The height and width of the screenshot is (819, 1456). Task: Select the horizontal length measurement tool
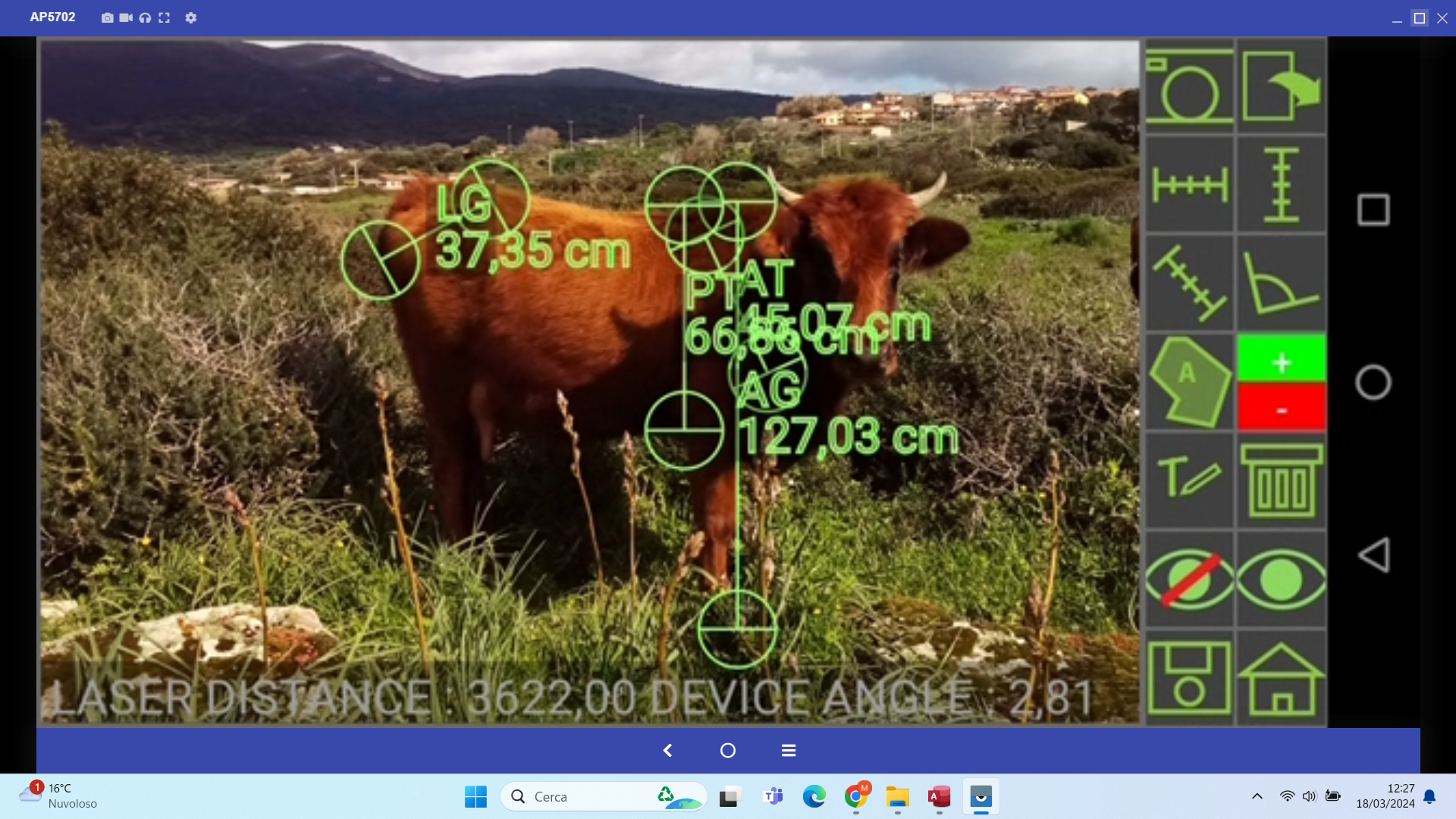click(x=1189, y=185)
